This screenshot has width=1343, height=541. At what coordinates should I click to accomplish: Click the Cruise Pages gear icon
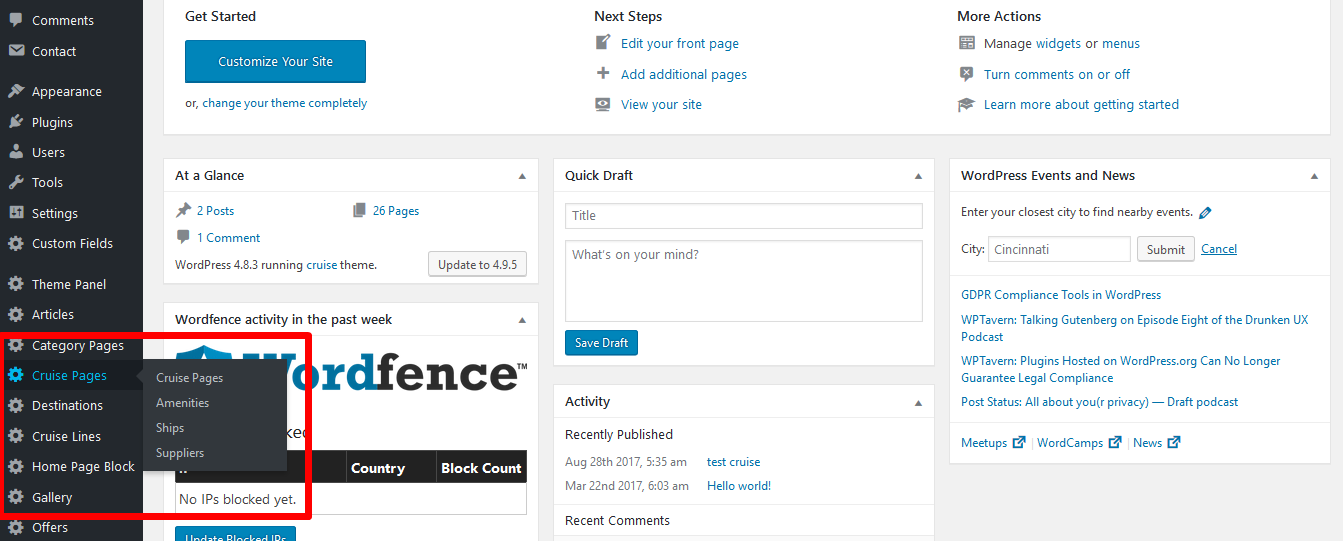tap(16, 375)
